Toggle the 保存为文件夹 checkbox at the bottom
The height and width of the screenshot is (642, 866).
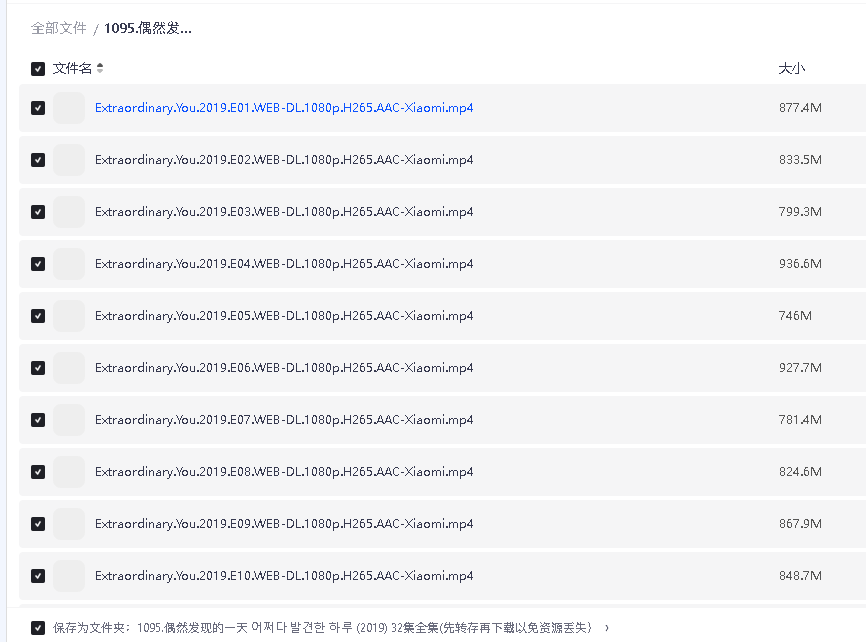[x=38, y=628]
